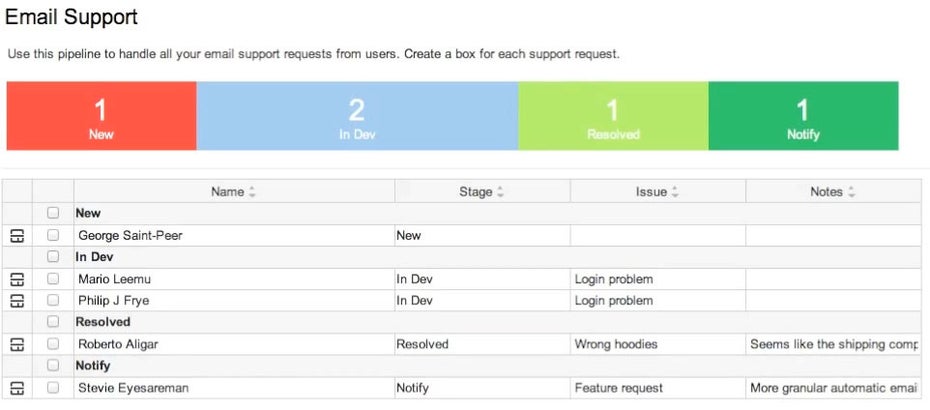Tick the Notify group checkbox

53,365
